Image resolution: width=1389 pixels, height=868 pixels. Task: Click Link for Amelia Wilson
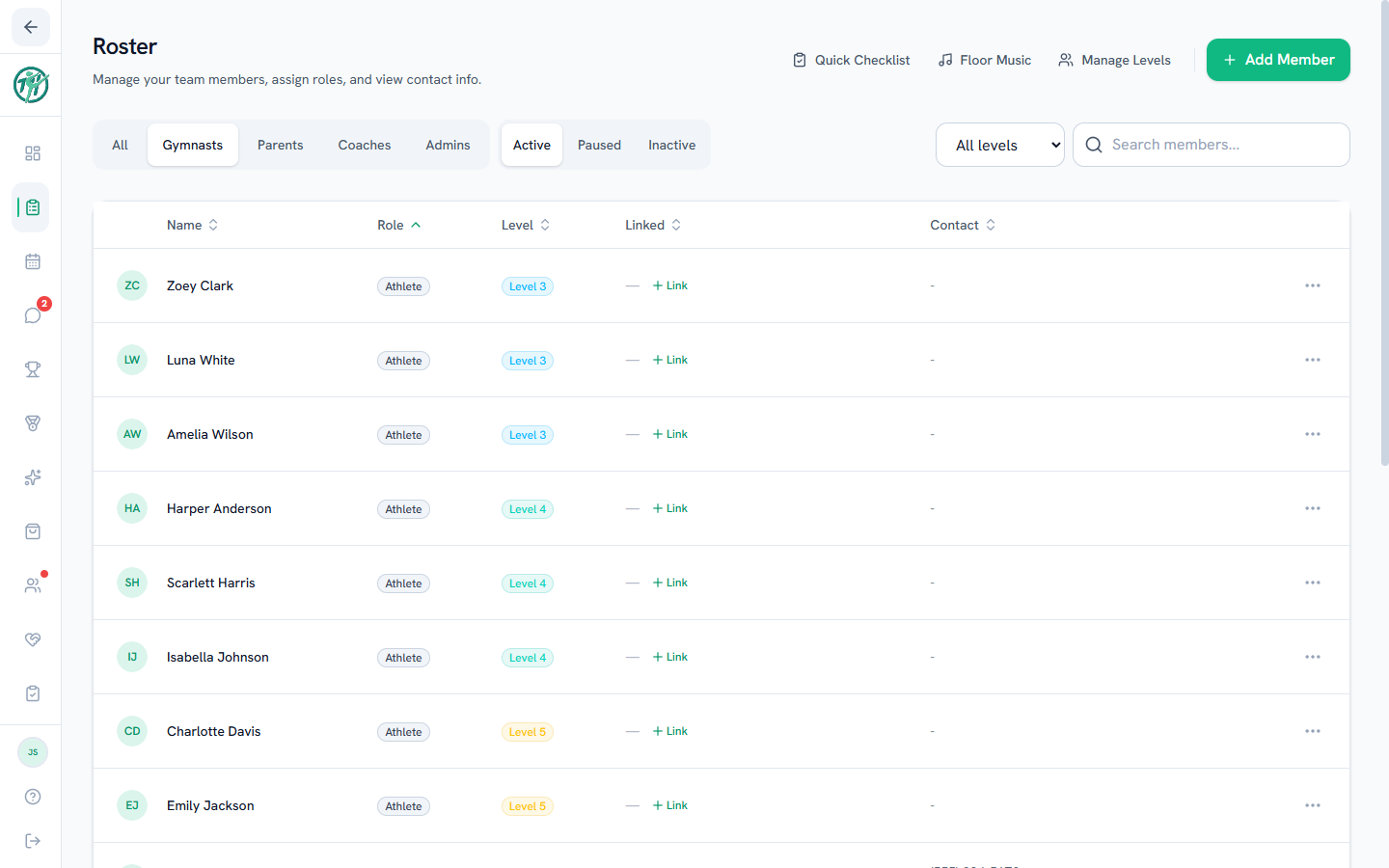tap(670, 434)
